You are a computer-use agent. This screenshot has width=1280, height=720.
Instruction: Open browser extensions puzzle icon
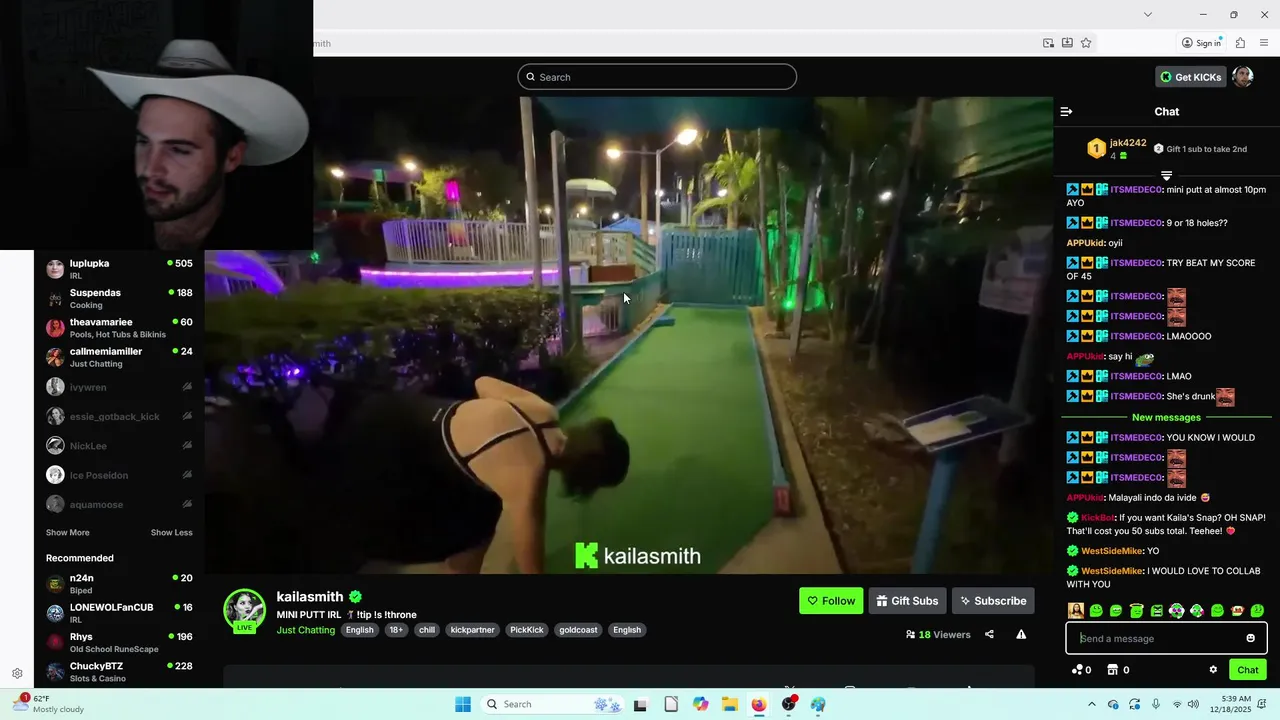tap(1240, 43)
